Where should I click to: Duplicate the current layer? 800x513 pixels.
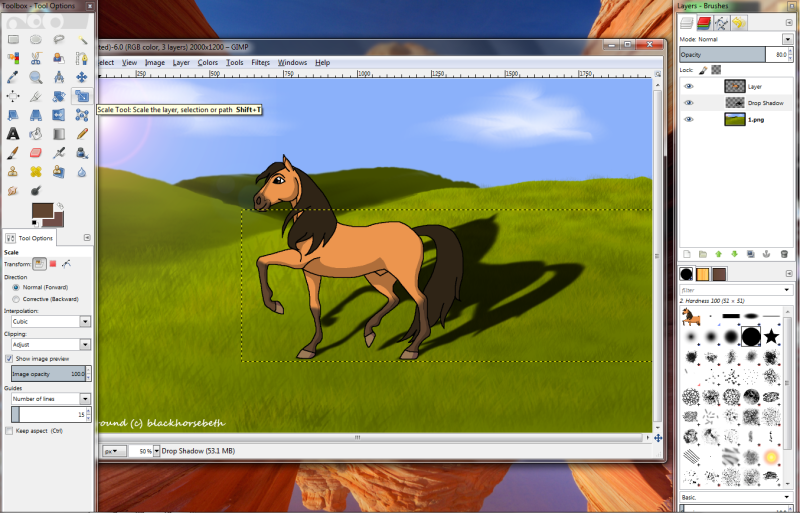click(751, 254)
